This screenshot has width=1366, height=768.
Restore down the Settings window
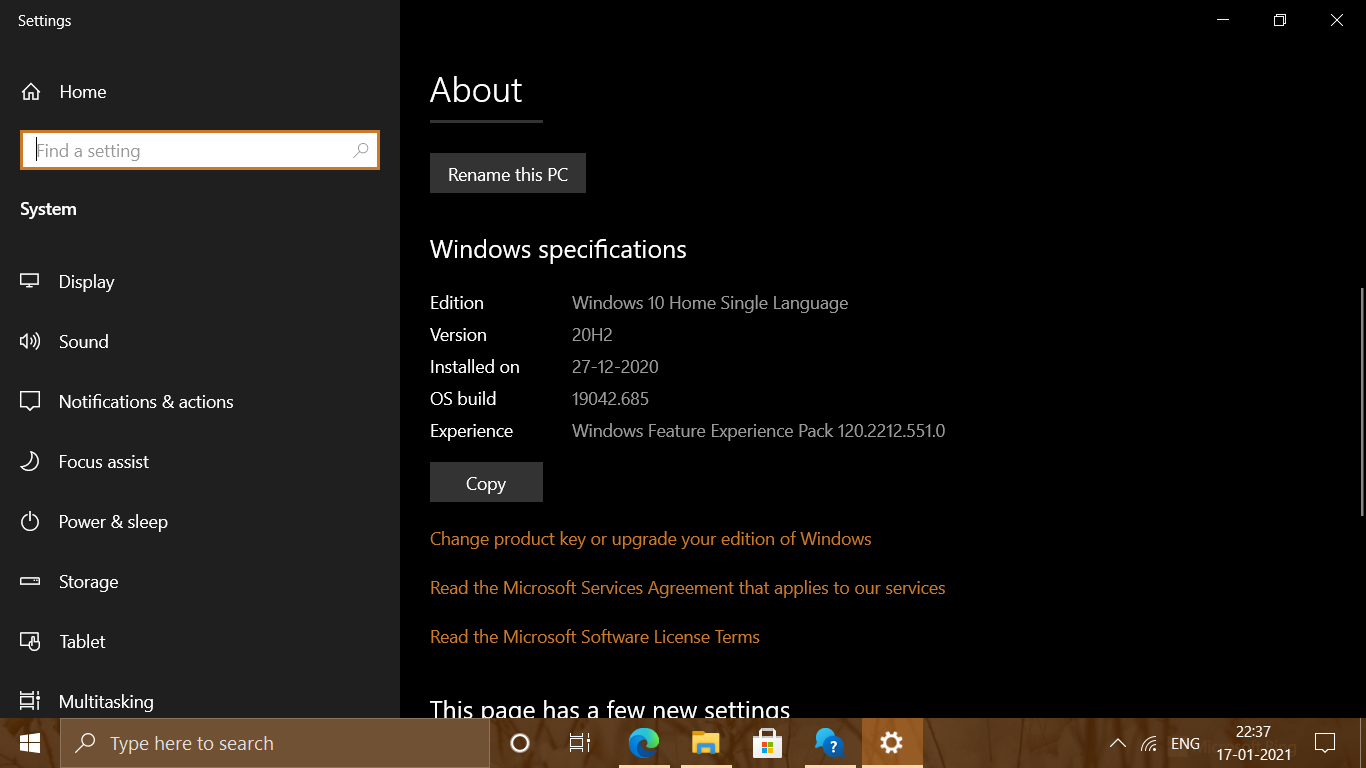click(x=1280, y=20)
